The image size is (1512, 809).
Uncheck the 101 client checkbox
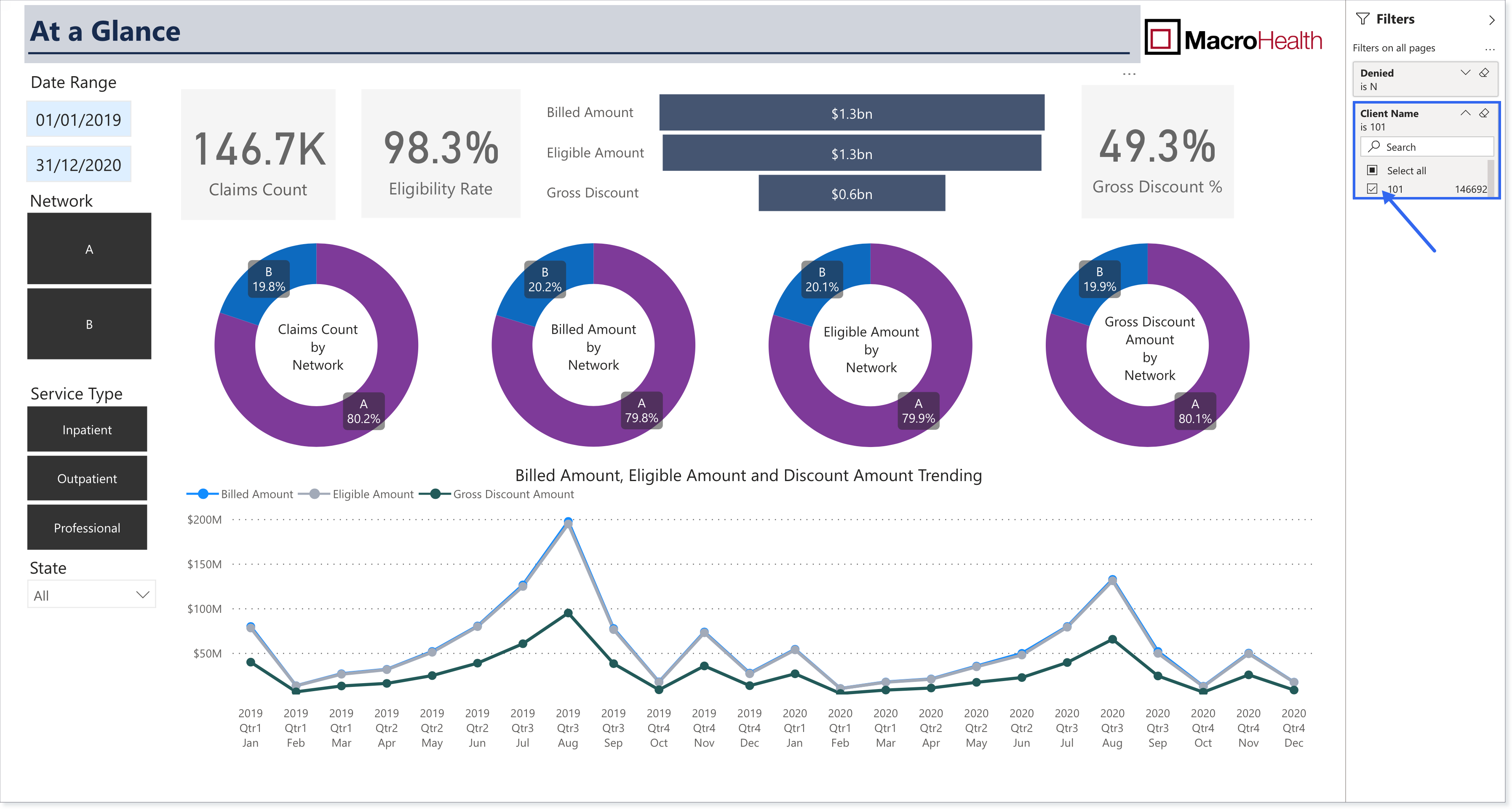1372,189
